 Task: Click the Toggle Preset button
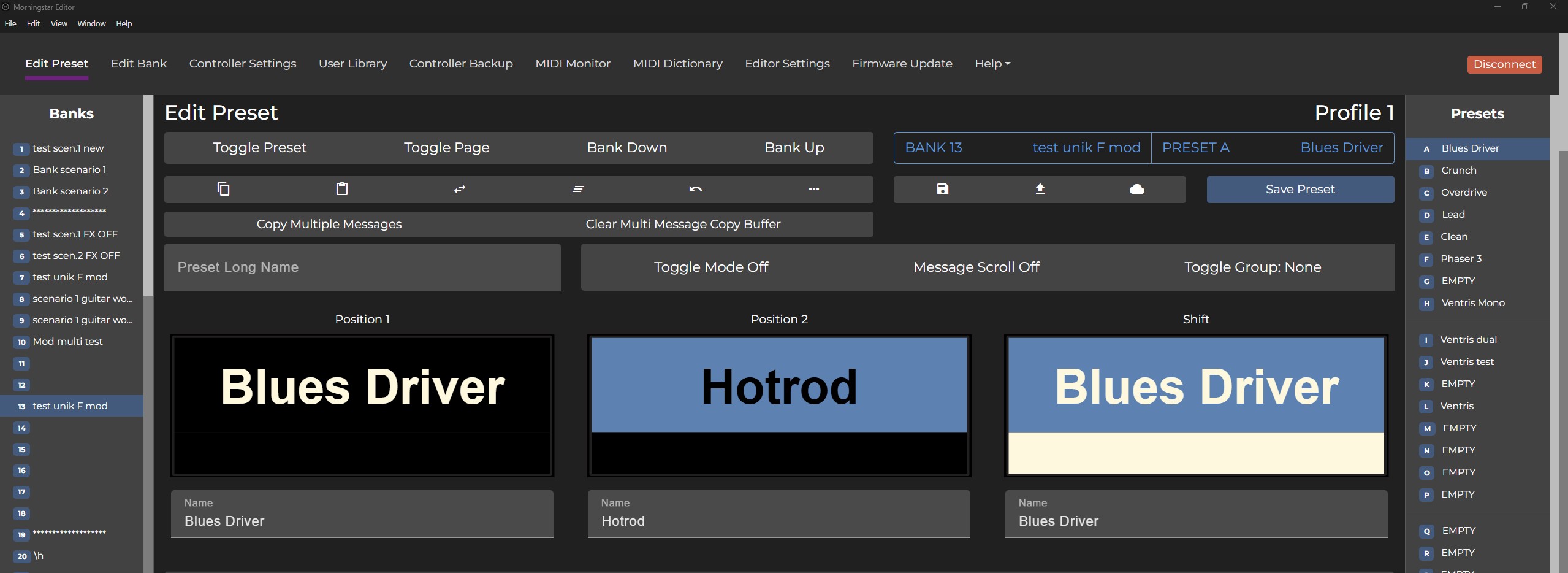pos(260,148)
